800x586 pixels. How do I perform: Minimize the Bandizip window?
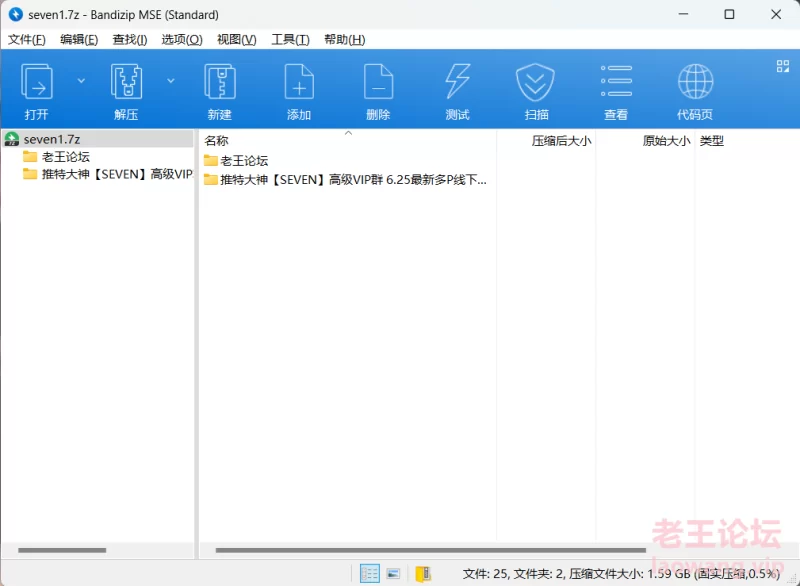[683, 14]
